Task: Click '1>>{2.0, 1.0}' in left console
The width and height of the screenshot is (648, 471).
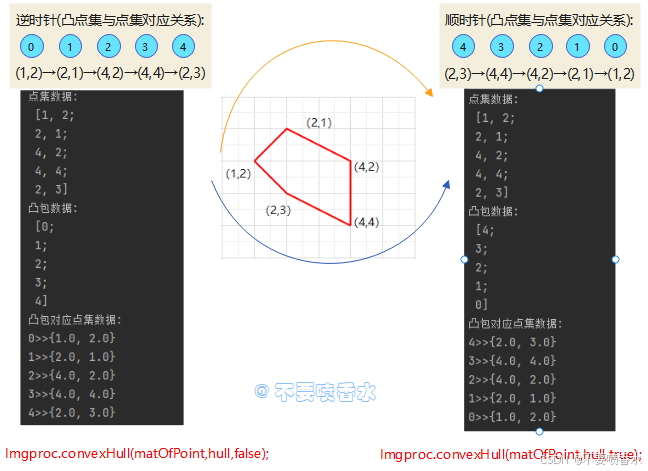Action: 71,357
